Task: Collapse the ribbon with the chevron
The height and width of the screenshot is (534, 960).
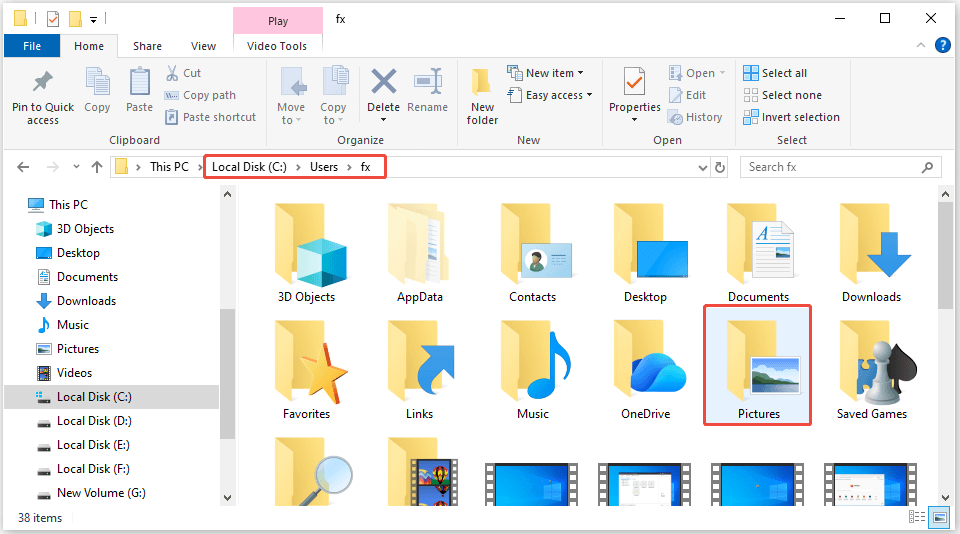Action: click(921, 45)
